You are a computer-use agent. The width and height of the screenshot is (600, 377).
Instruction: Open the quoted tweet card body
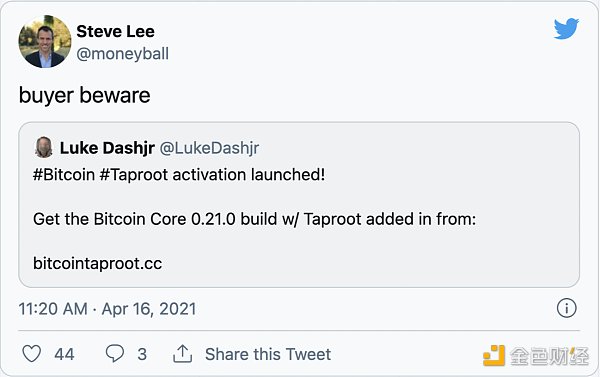click(299, 205)
